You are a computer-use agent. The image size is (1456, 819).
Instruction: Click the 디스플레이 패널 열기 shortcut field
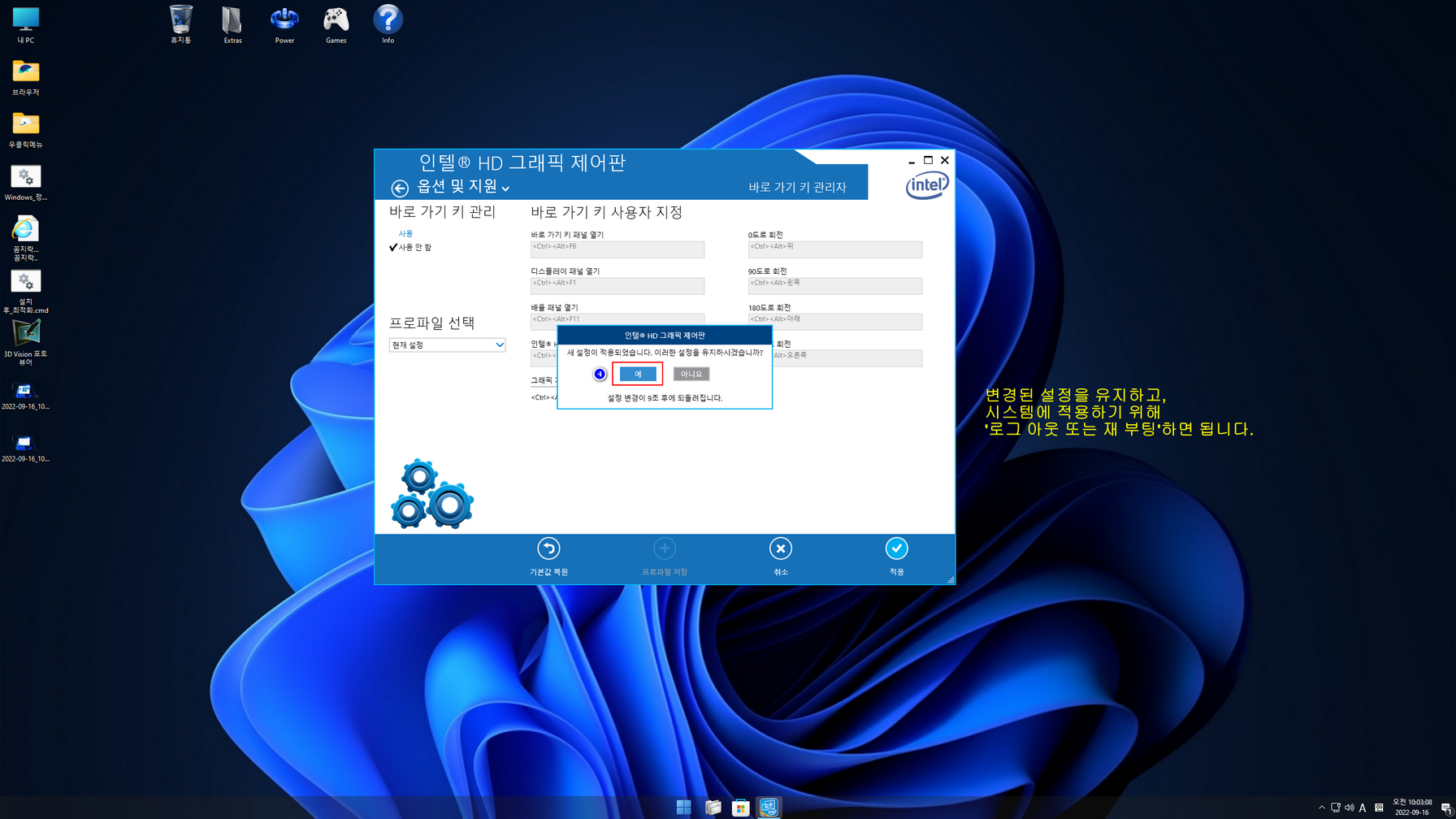[x=617, y=286]
